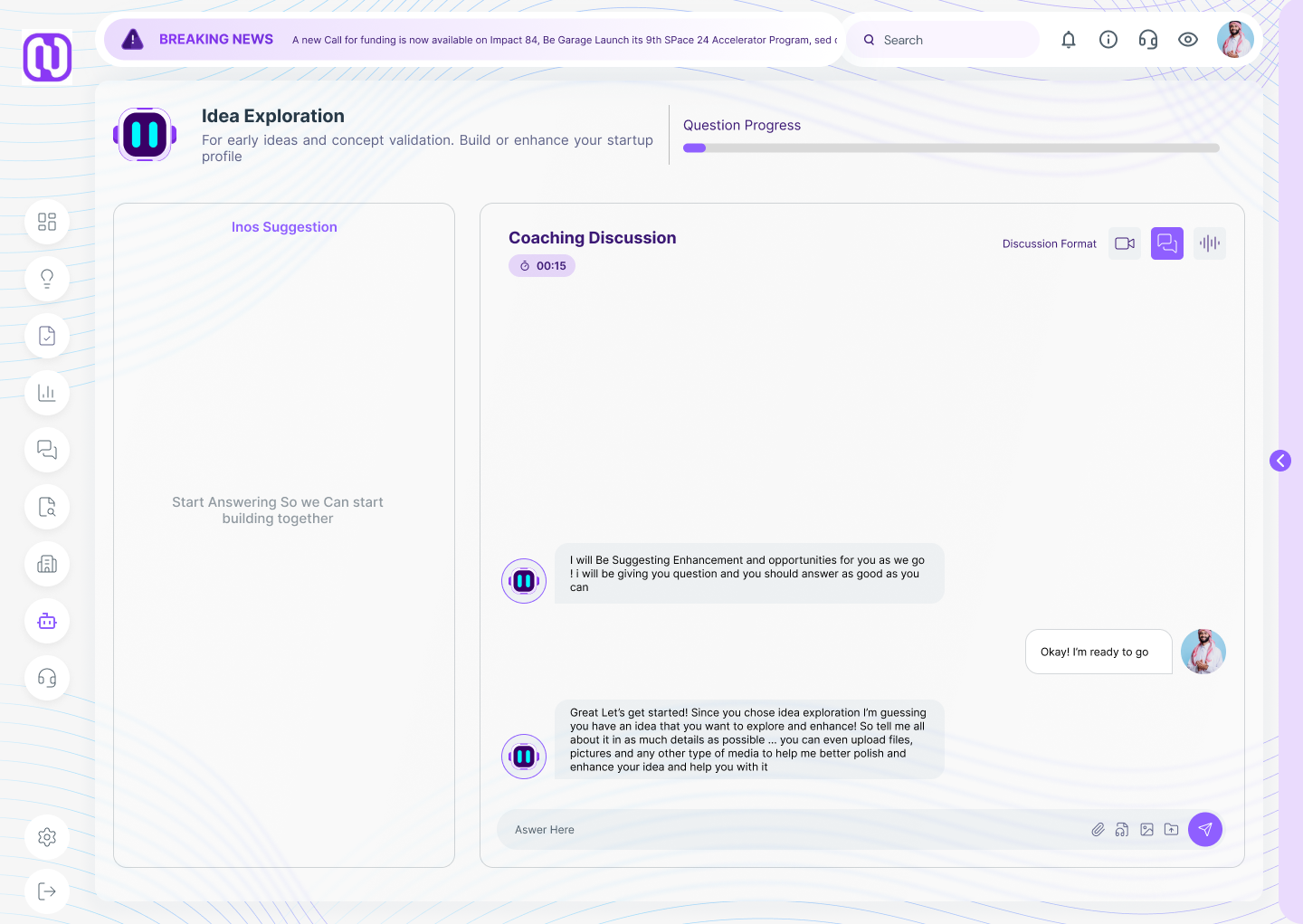This screenshot has width=1303, height=924.
Task: Click the lightbulb ideas sidebar icon
Action: pos(47,279)
